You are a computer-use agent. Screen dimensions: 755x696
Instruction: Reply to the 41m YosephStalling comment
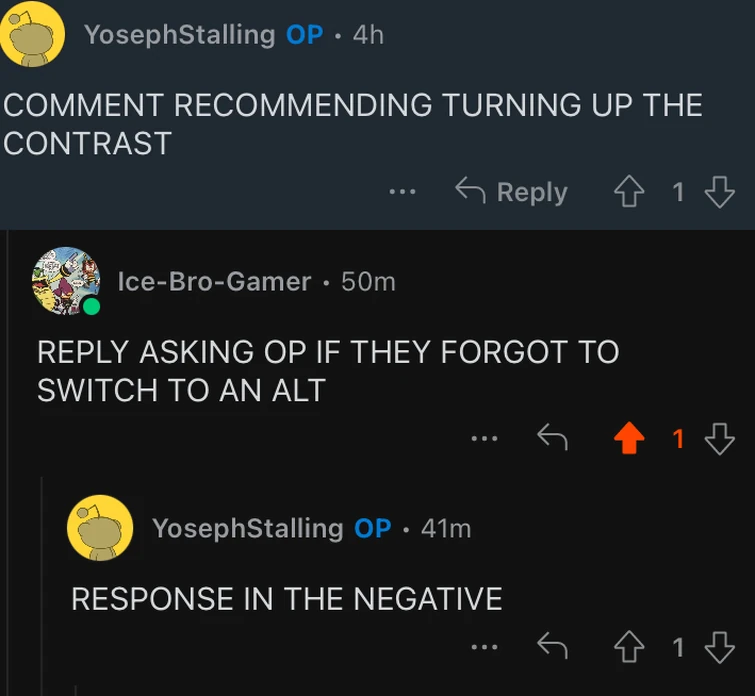551,646
